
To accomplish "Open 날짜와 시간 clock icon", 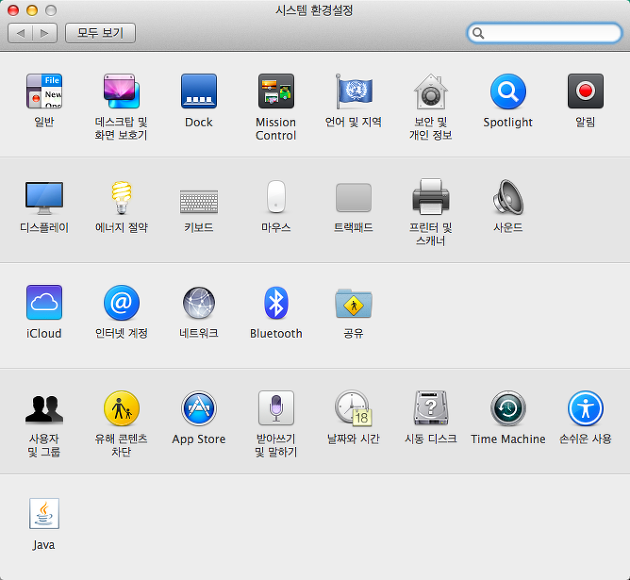I will (x=354, y=408).
